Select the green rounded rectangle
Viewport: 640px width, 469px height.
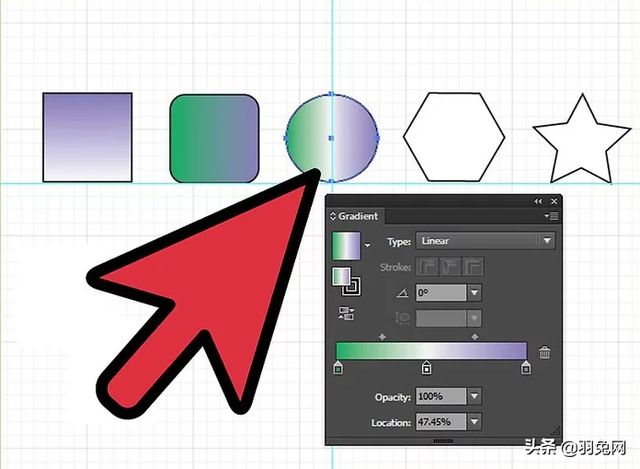(214, 138)
